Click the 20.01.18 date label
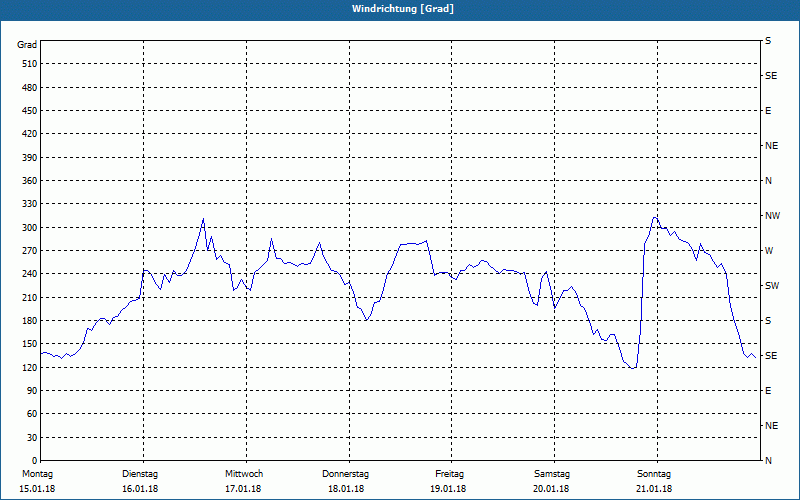 [551, 489]
